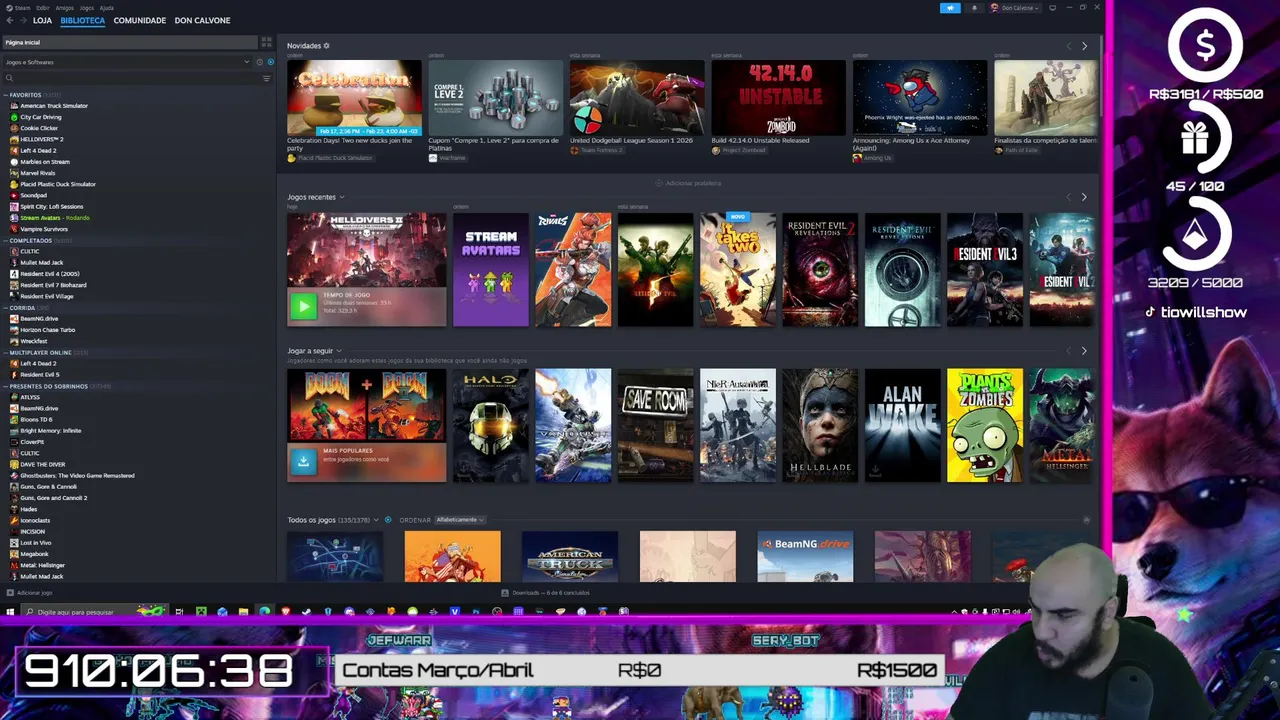Open the Steam menu in menu bar

(22, 8)
